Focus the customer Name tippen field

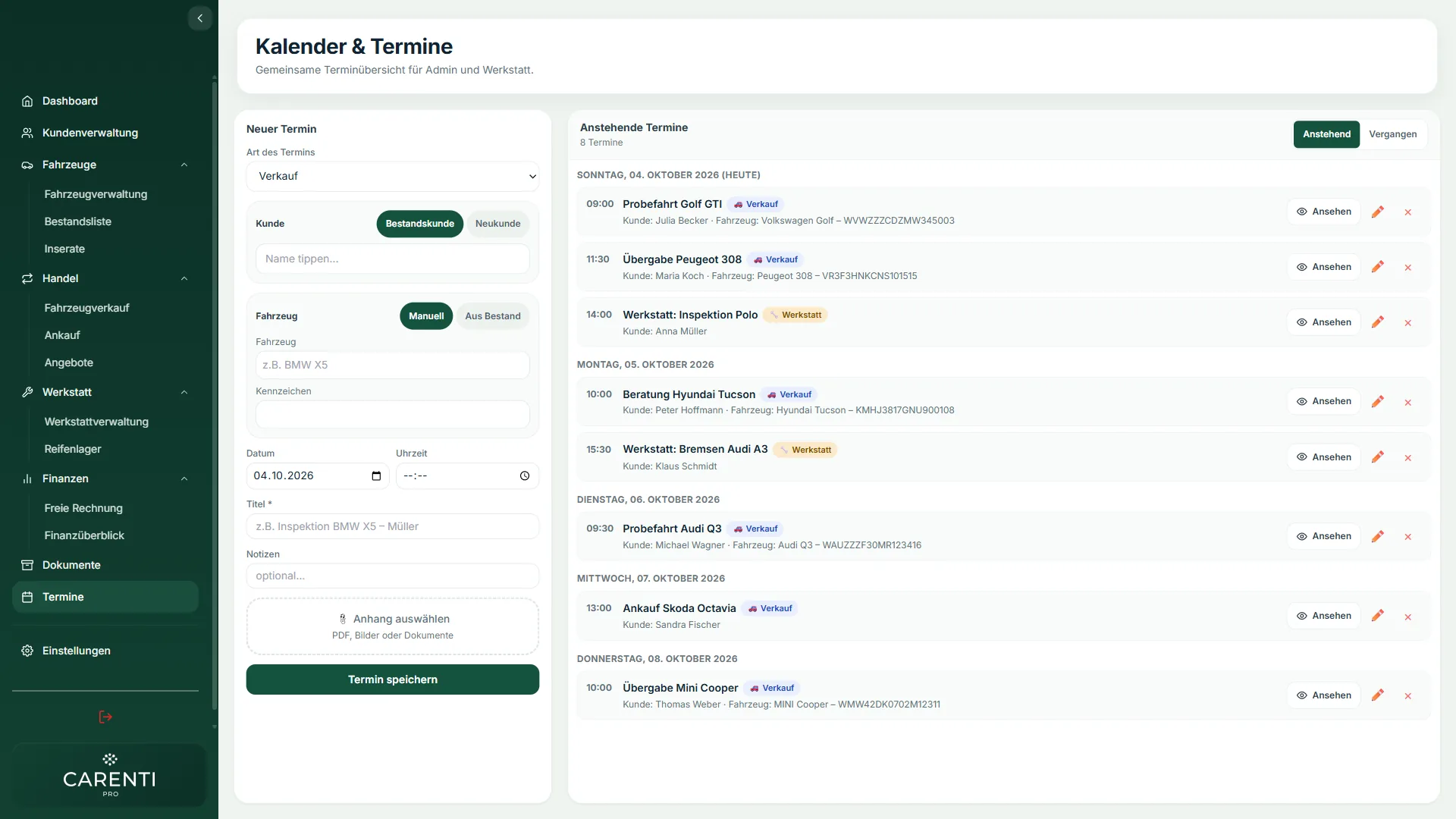pyautogui.click(x=393, y=259)
